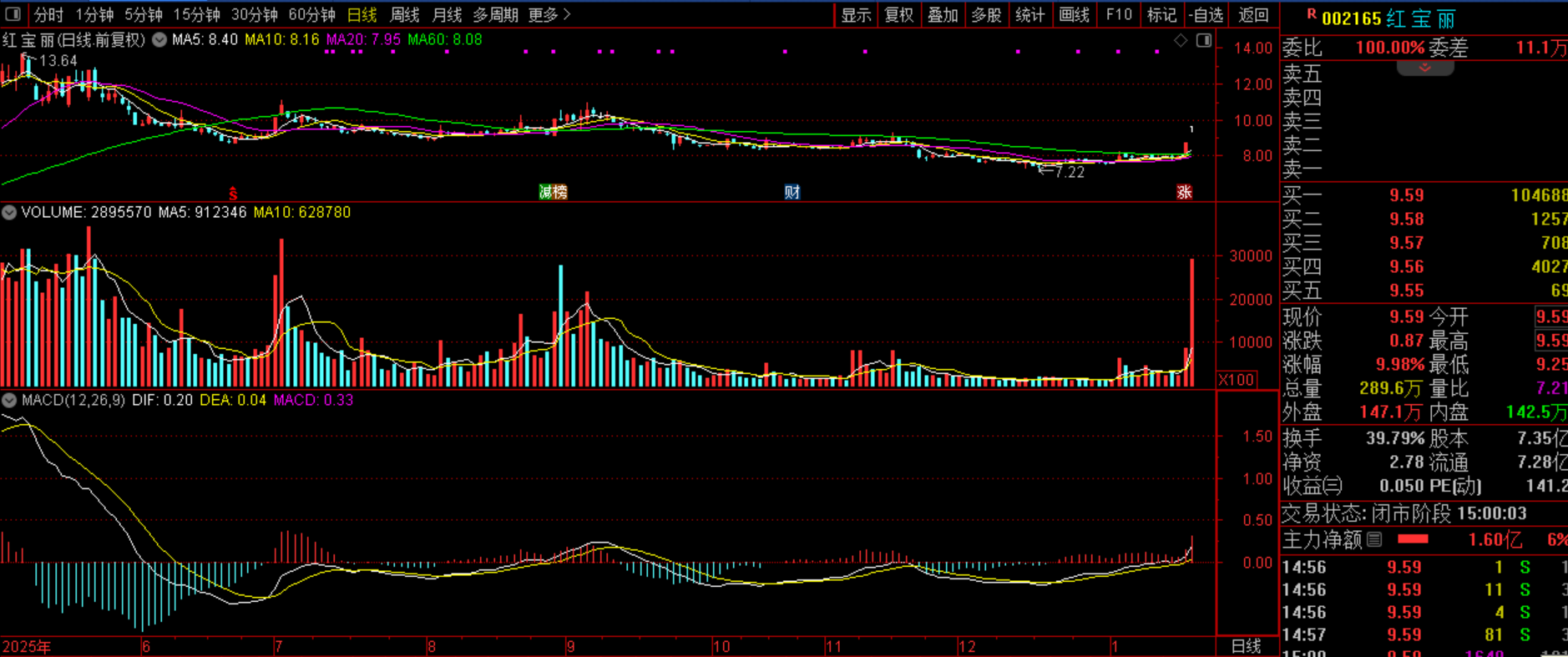1568x657 pixels.
Task: Open the 减榜 event marker
Action: pyautogui.click(x=553, y=192)
